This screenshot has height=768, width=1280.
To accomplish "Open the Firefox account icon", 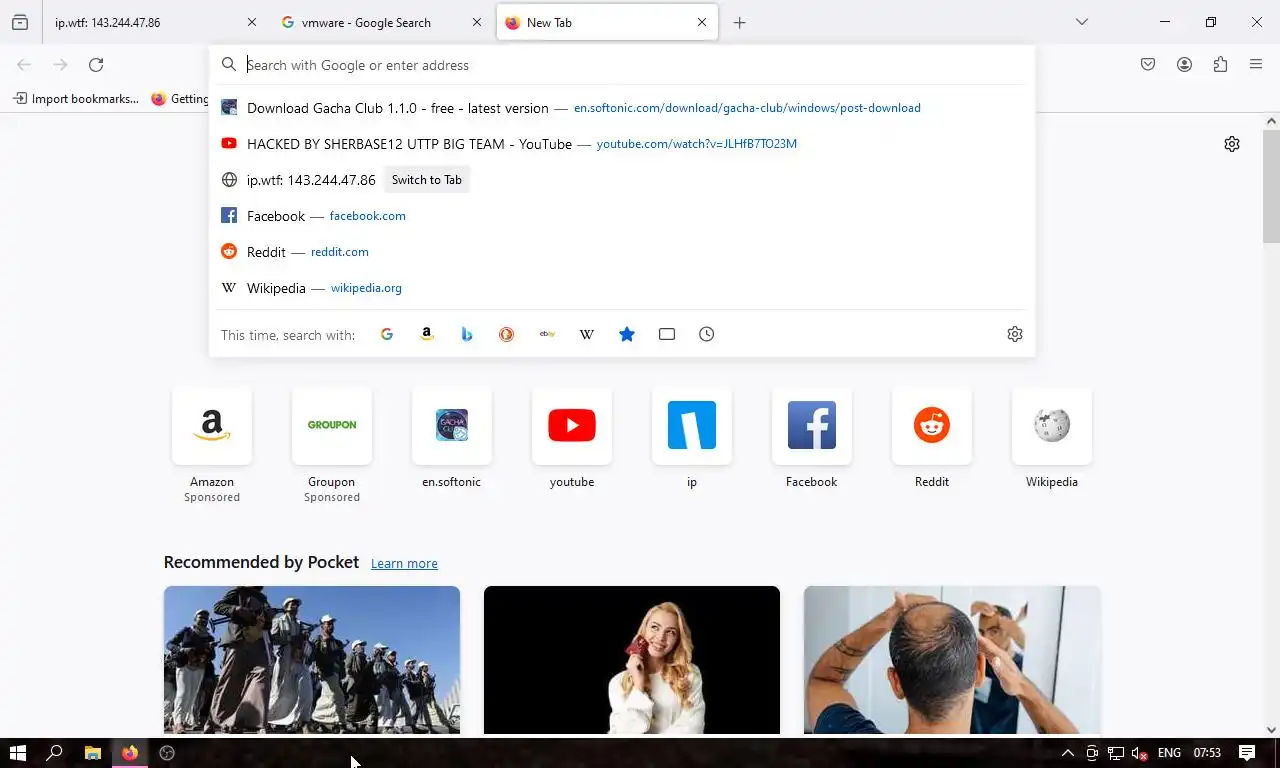I will click(x=1184, y=65).
